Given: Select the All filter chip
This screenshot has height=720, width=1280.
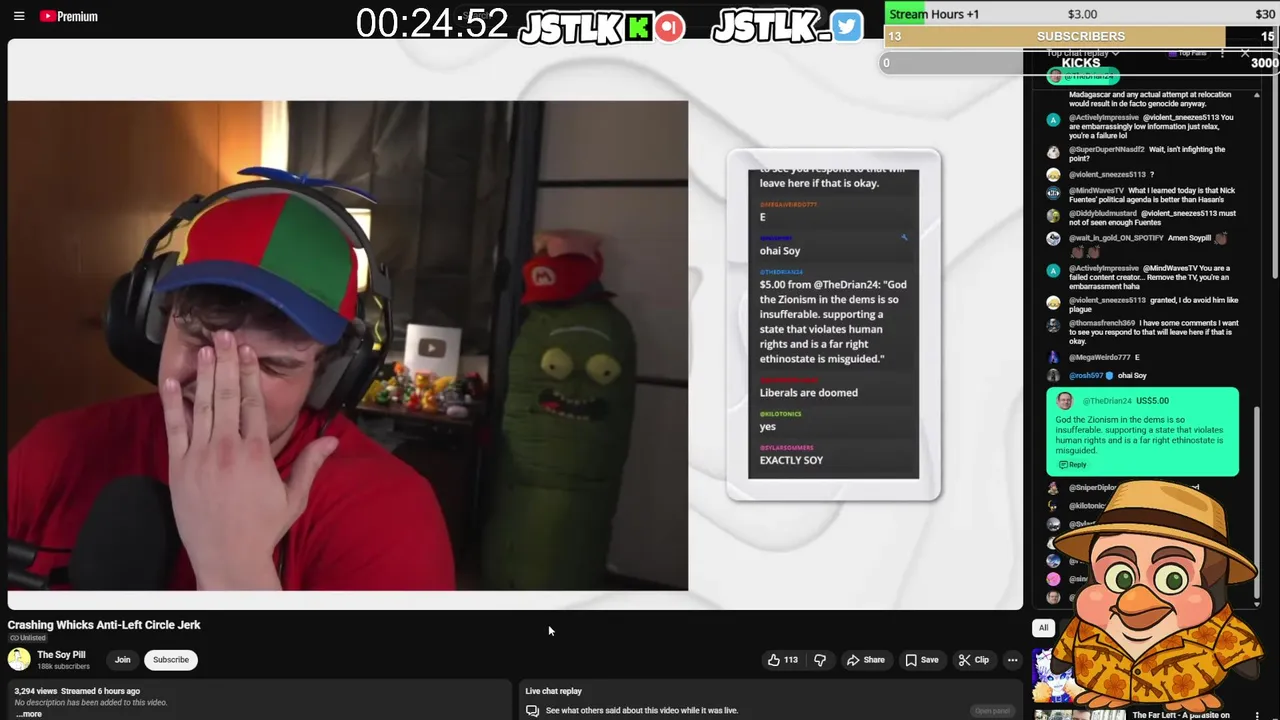Looking at the screenshot, I should [1043, 628].
